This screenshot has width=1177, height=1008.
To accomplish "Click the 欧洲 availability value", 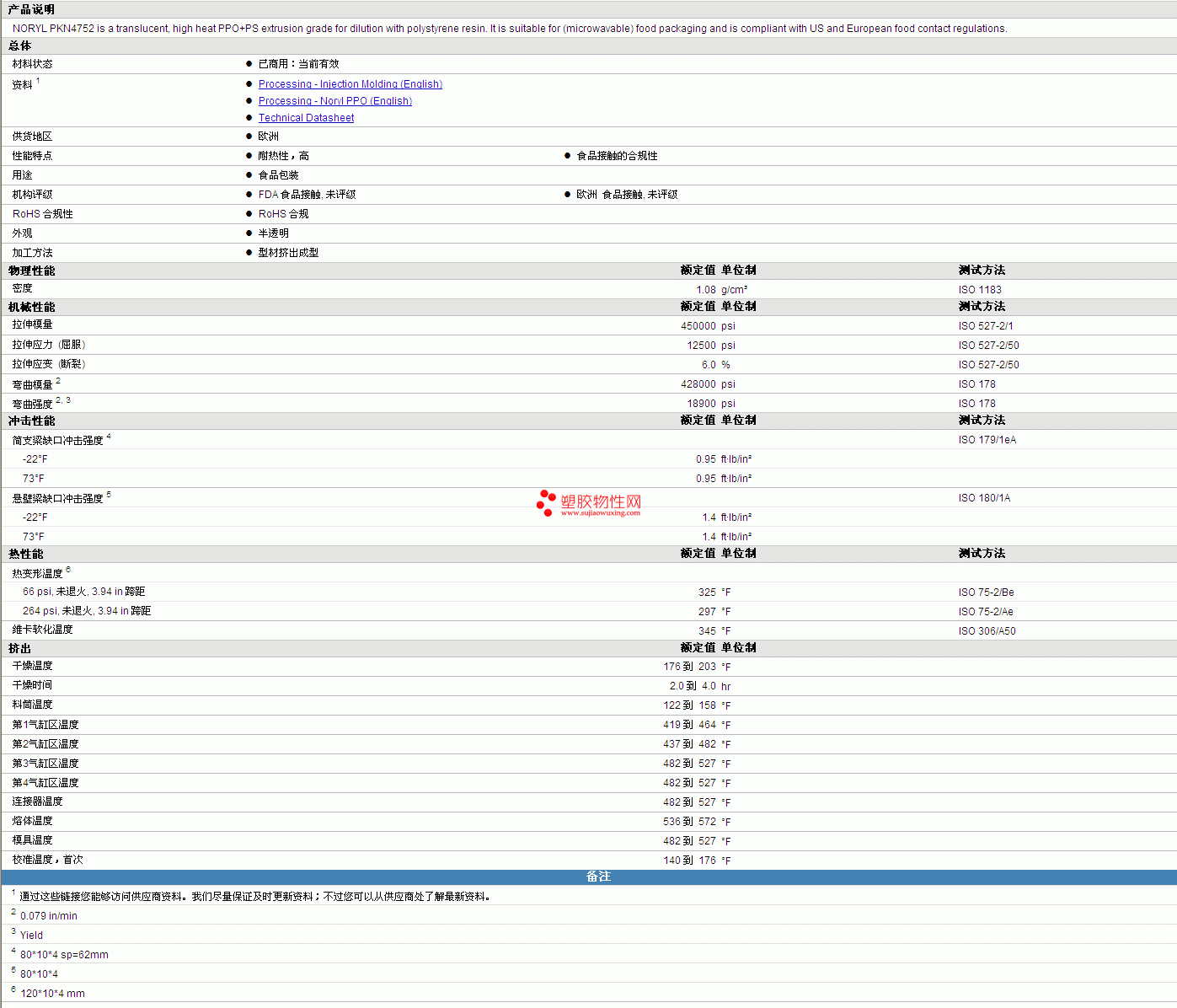I will click(x=268, y=137).
